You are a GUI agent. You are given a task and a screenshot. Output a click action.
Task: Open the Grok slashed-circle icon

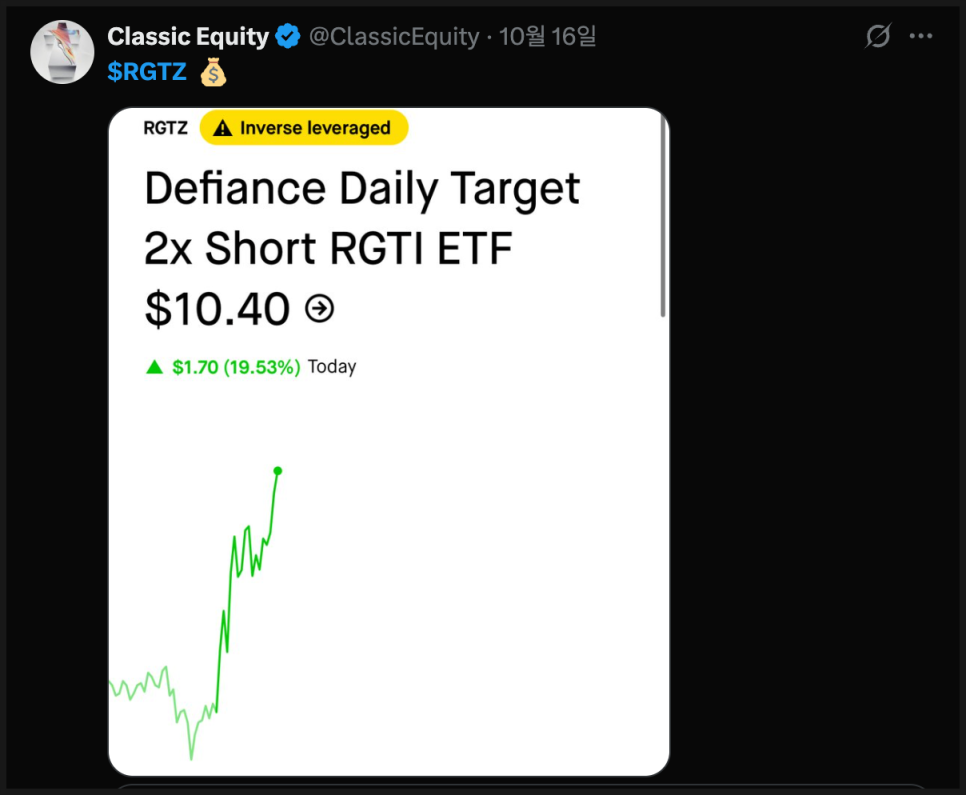point(877,37)
